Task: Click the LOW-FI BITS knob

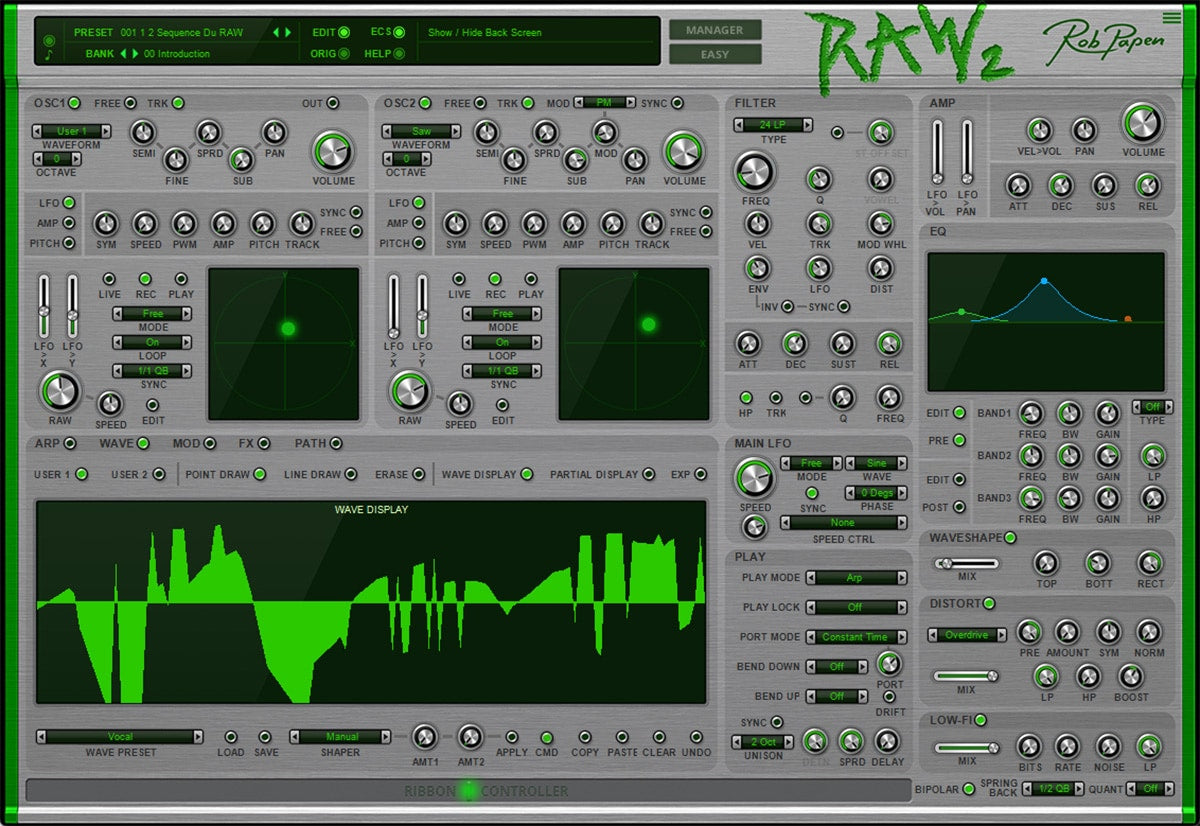Action: tap(1029, 745)
